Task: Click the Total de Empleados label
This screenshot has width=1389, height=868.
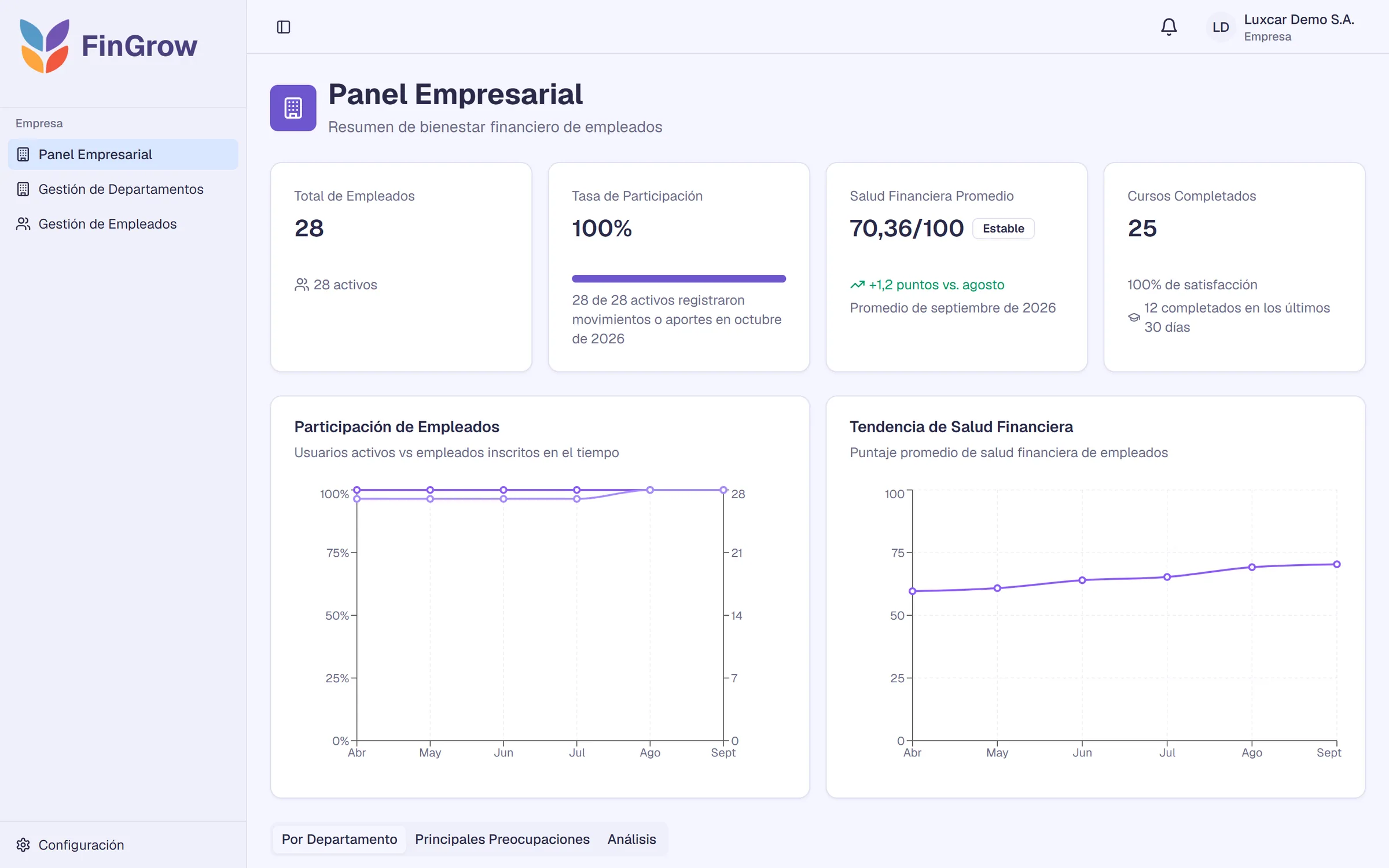Action: click(x=354, y=196)
